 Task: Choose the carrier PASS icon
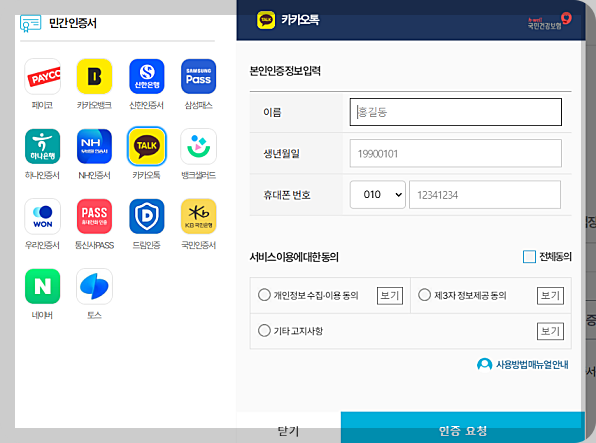(x=94, y=216)
